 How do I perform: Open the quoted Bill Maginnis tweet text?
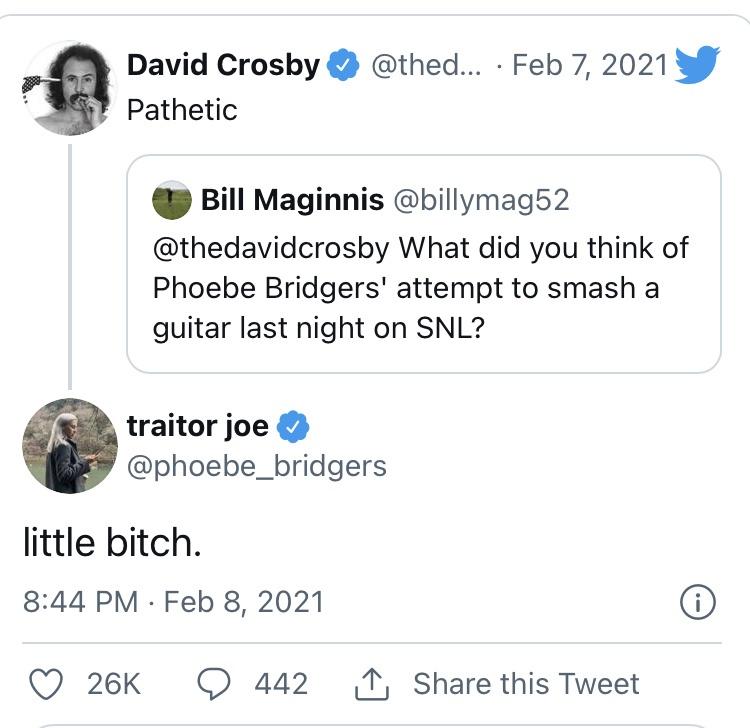(x=420, y=288)
